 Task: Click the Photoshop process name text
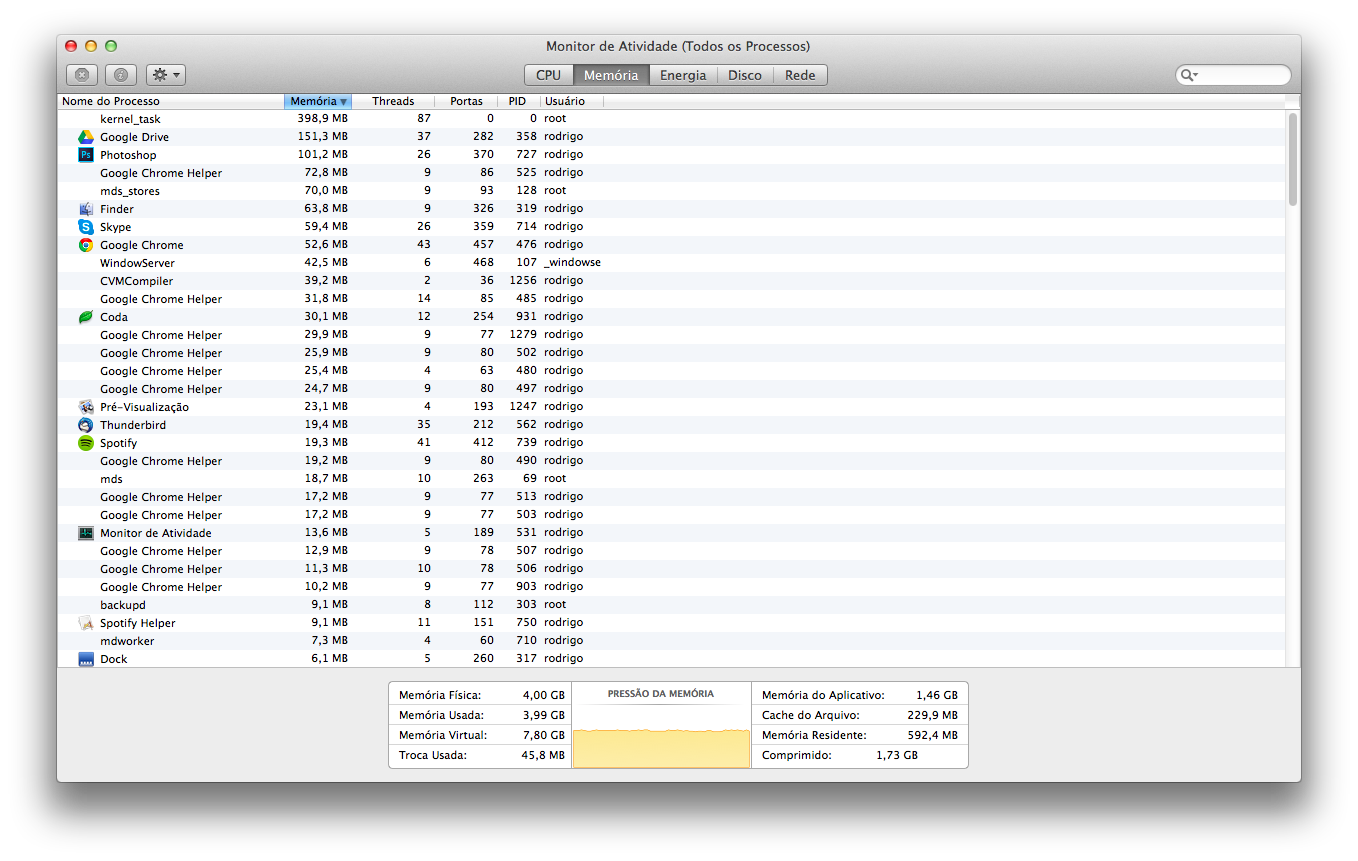(128, 155)
